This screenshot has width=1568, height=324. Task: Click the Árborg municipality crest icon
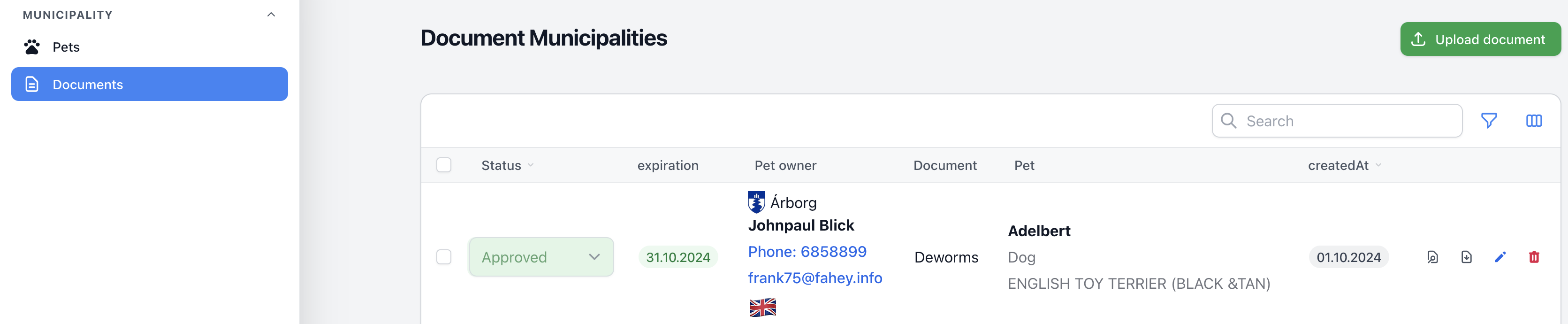(x=757, y=202)
